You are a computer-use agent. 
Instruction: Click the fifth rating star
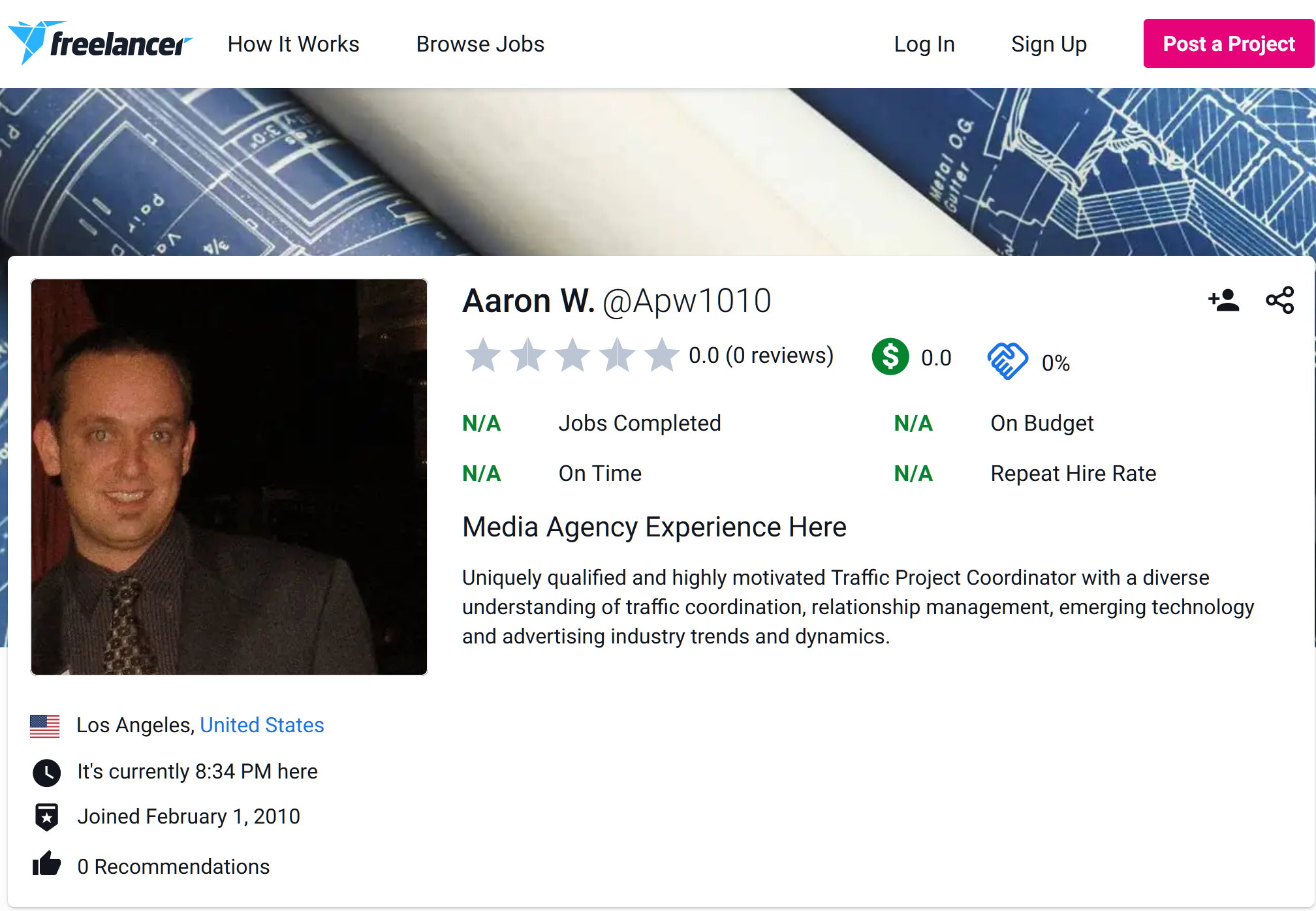click(x=662, y=356)
